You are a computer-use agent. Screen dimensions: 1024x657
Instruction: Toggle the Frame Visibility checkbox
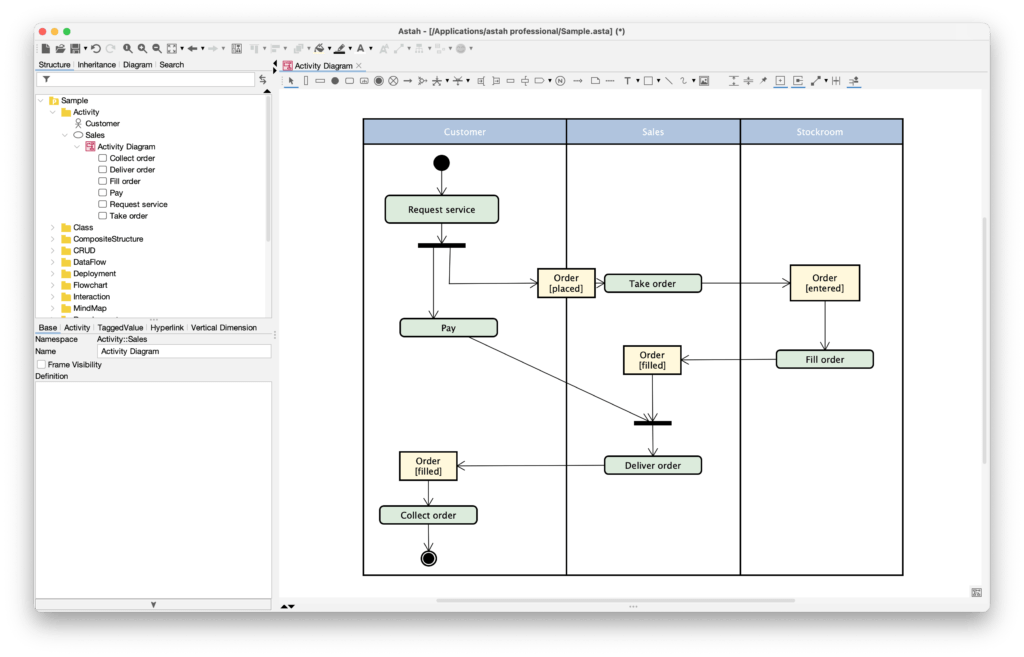click(40, 364)
